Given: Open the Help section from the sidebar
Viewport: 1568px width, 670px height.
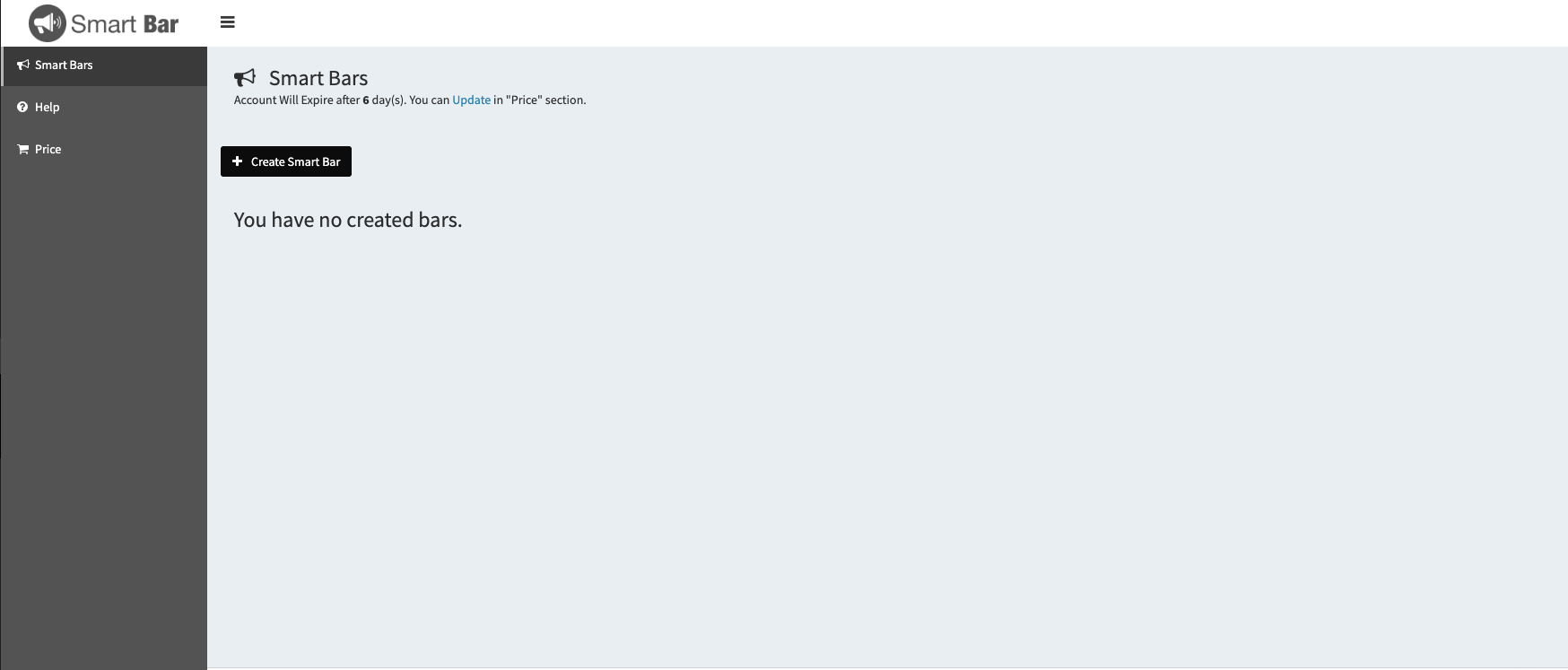Looking at the screenshot, I should tap(48, 108).
